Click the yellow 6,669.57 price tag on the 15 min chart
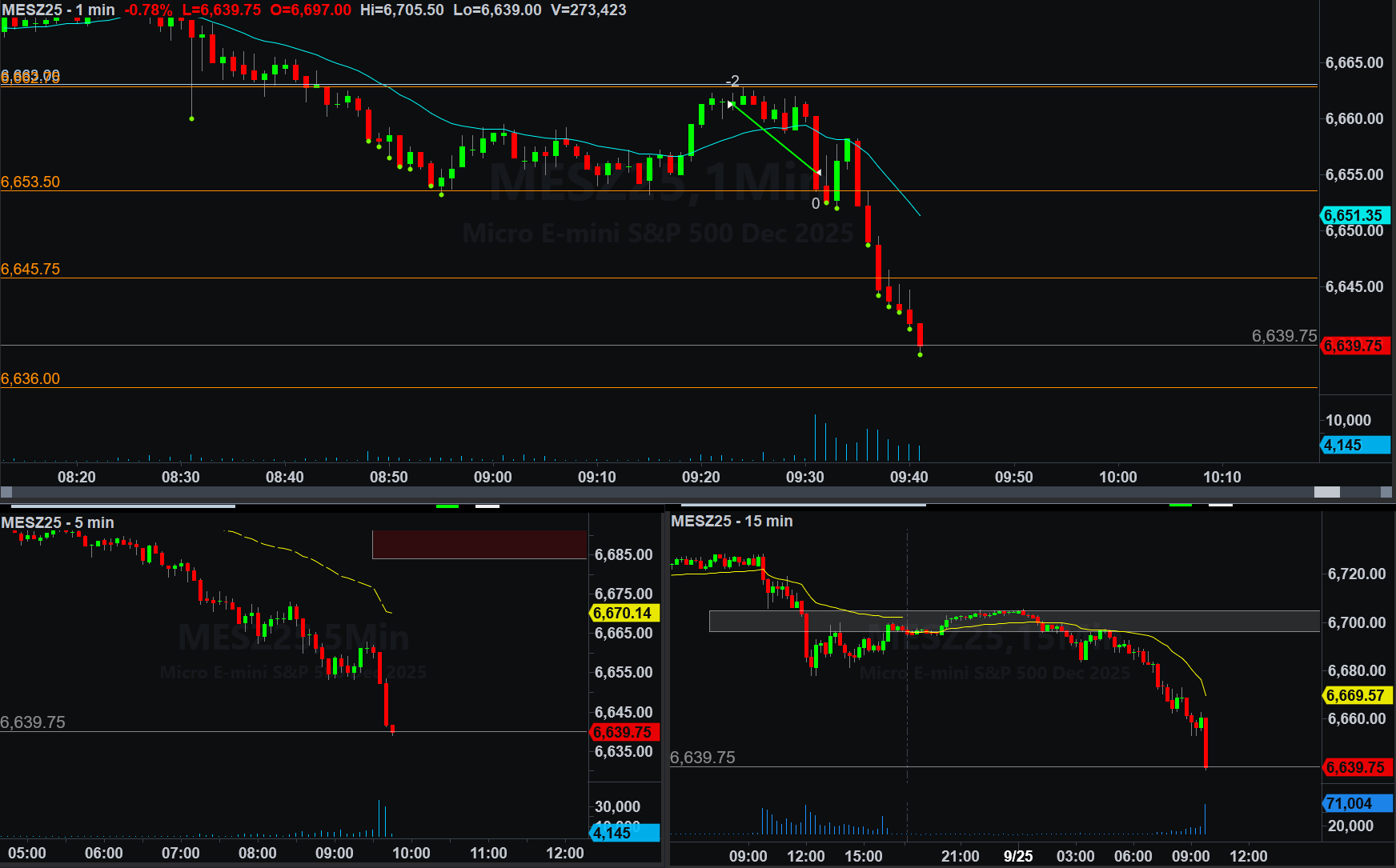The height and width of the screenshot is (868, 1396). 1356,695
